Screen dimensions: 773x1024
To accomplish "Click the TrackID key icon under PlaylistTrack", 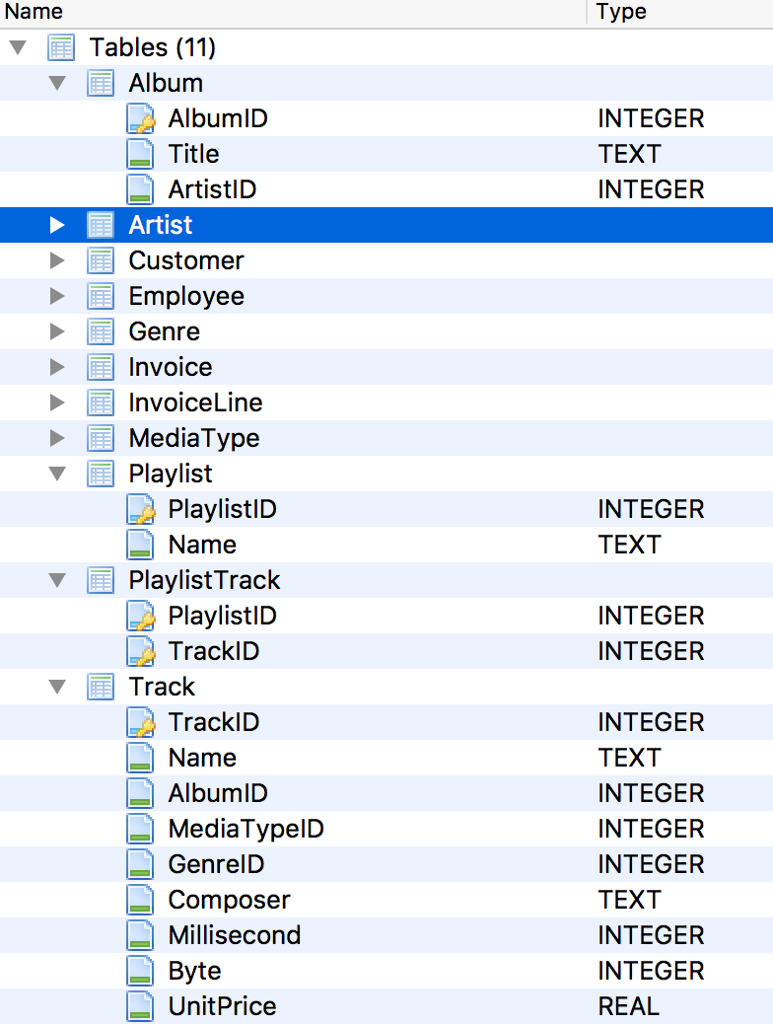I will [x=141, y=651].
